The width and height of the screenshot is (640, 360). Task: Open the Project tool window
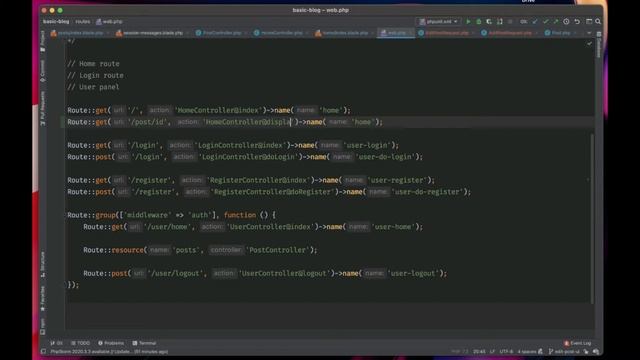click(43, 41)
